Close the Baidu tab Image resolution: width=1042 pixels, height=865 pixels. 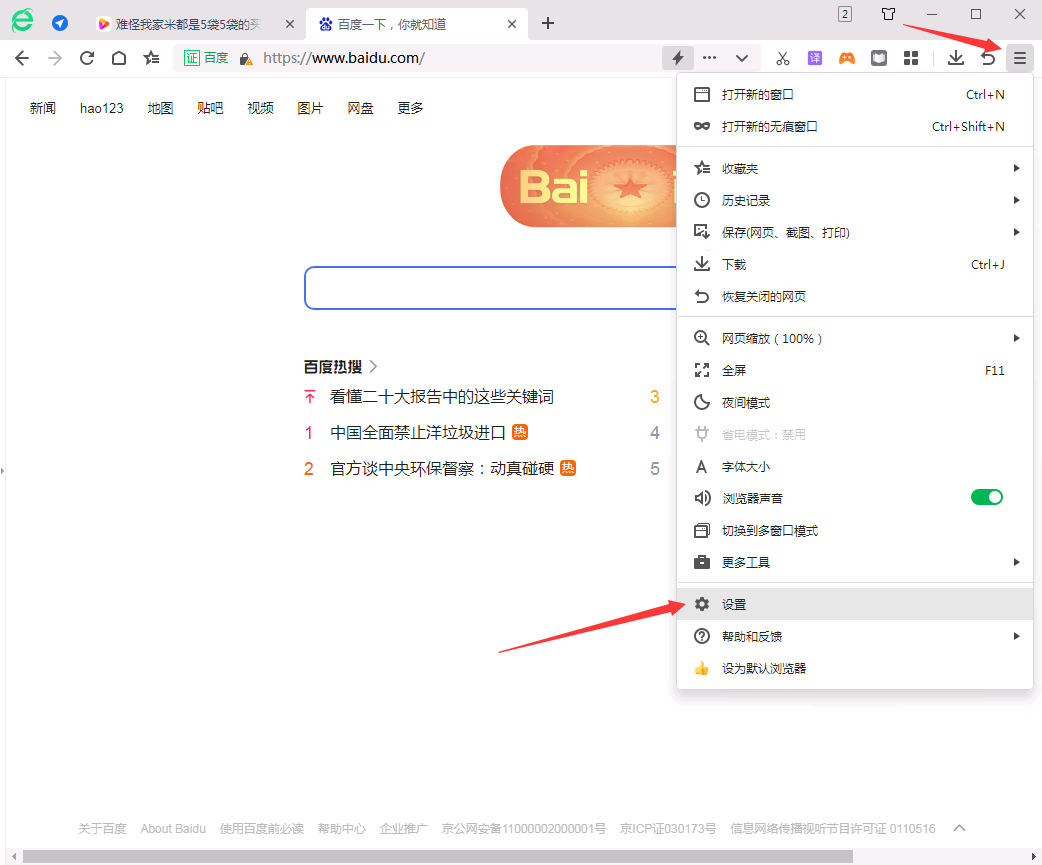click(512, 24)
